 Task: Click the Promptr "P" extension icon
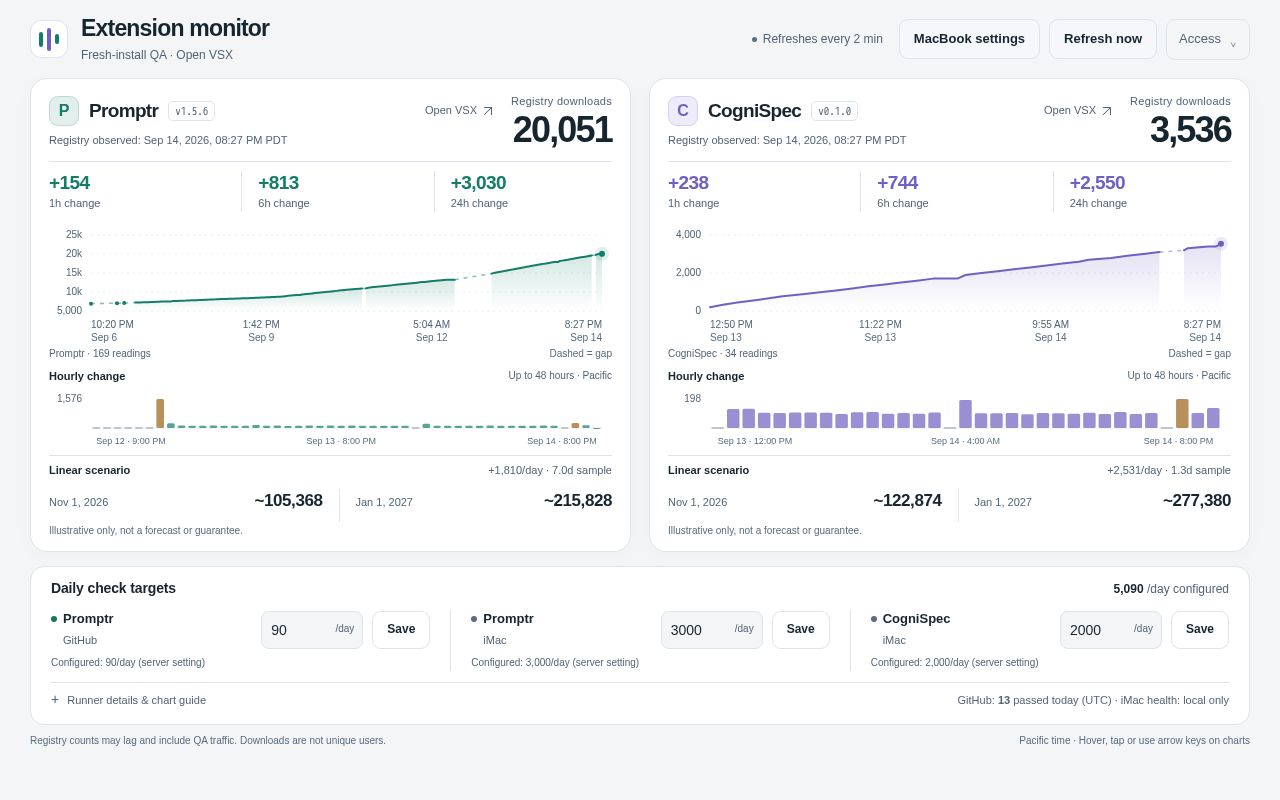click(64, 111)
